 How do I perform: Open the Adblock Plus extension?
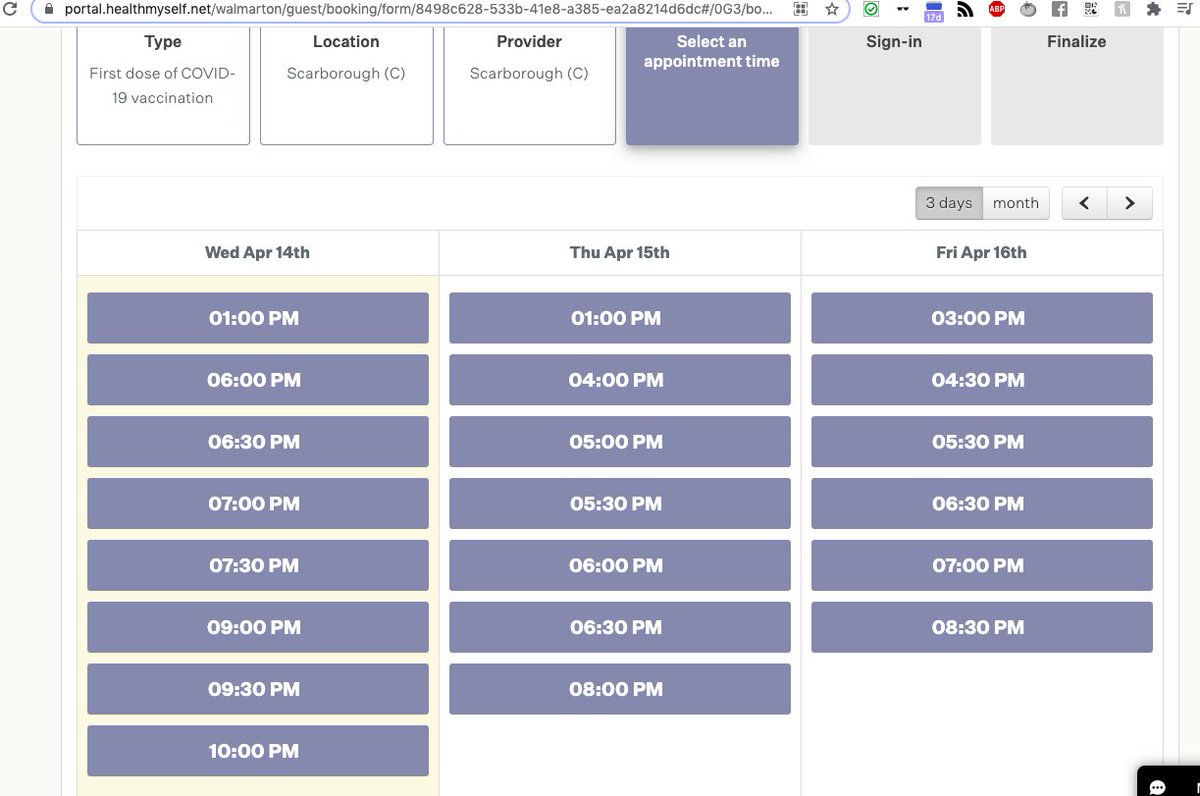click(997, 9)
